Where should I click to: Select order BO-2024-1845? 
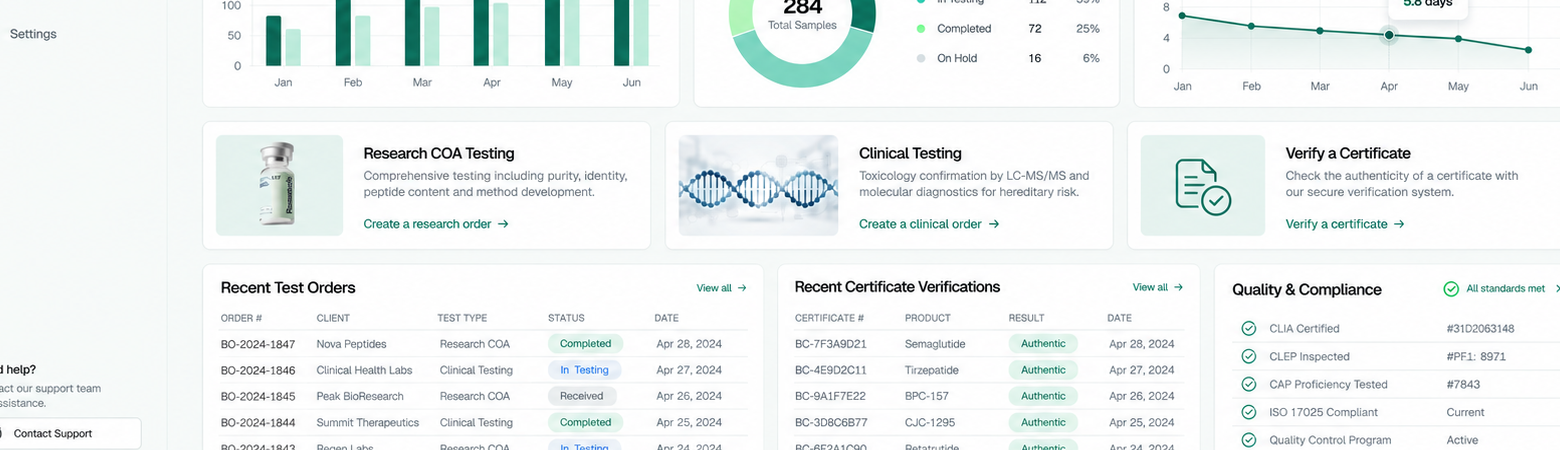(x=258, y=396)
